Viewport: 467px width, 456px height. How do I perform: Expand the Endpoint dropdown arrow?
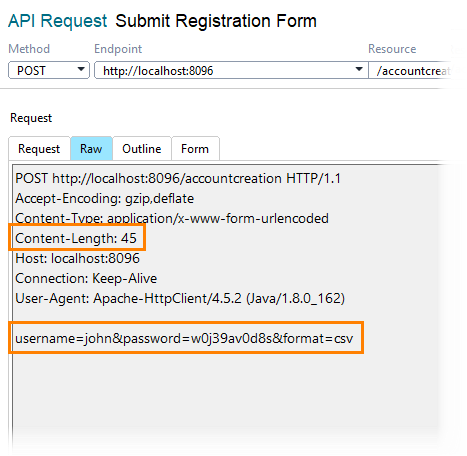(x=359, y=69)
